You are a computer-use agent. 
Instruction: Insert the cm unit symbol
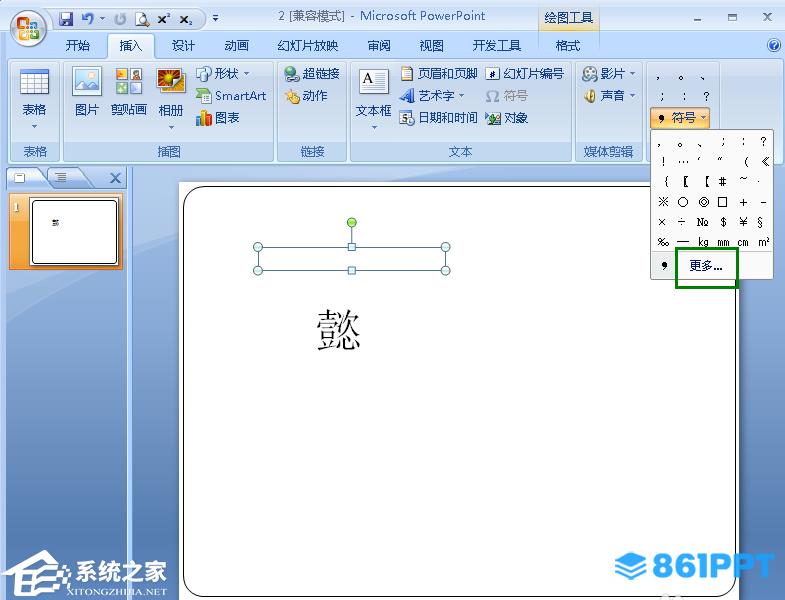743,242
